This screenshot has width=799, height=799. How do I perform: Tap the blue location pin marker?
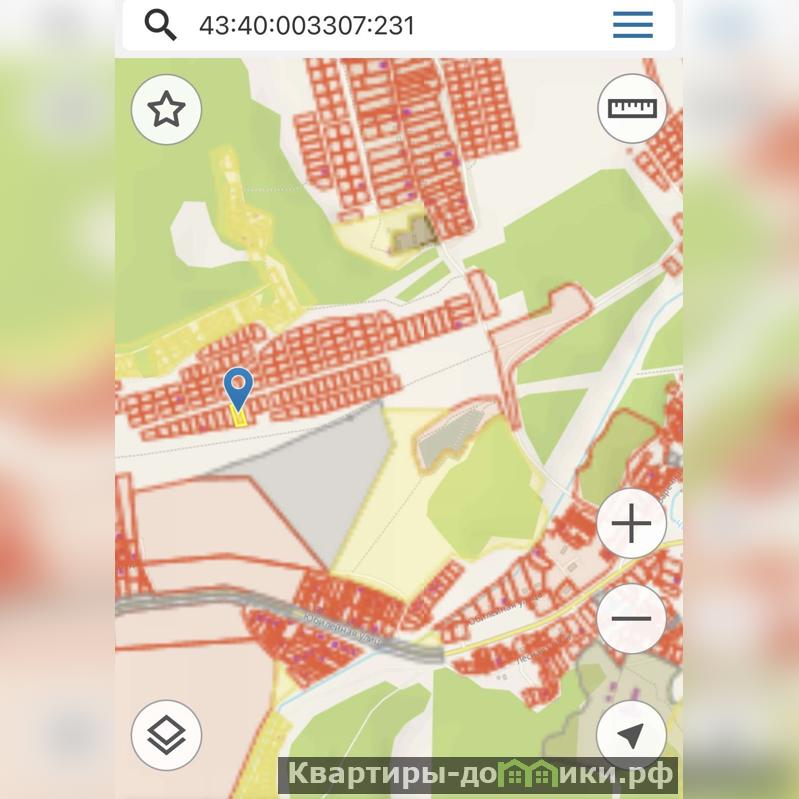tap(238, 387)
